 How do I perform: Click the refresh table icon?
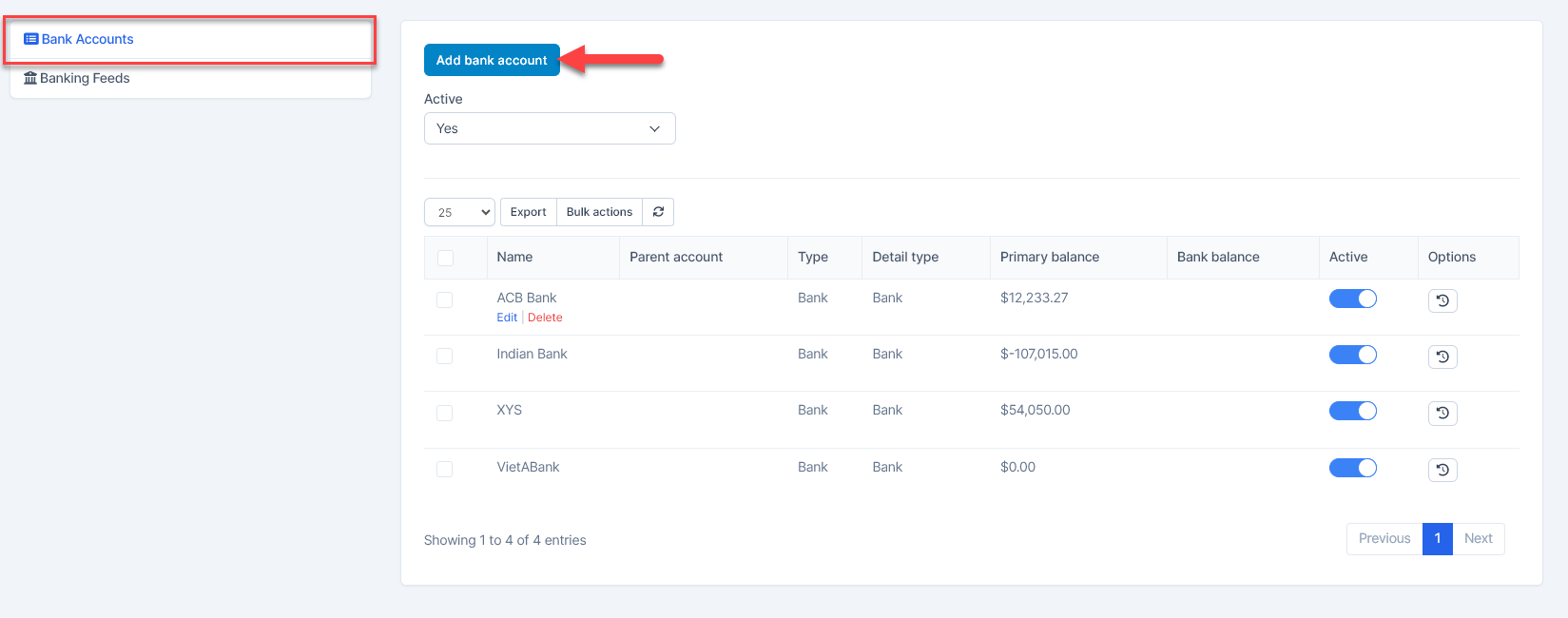click(x=658, y=212)
